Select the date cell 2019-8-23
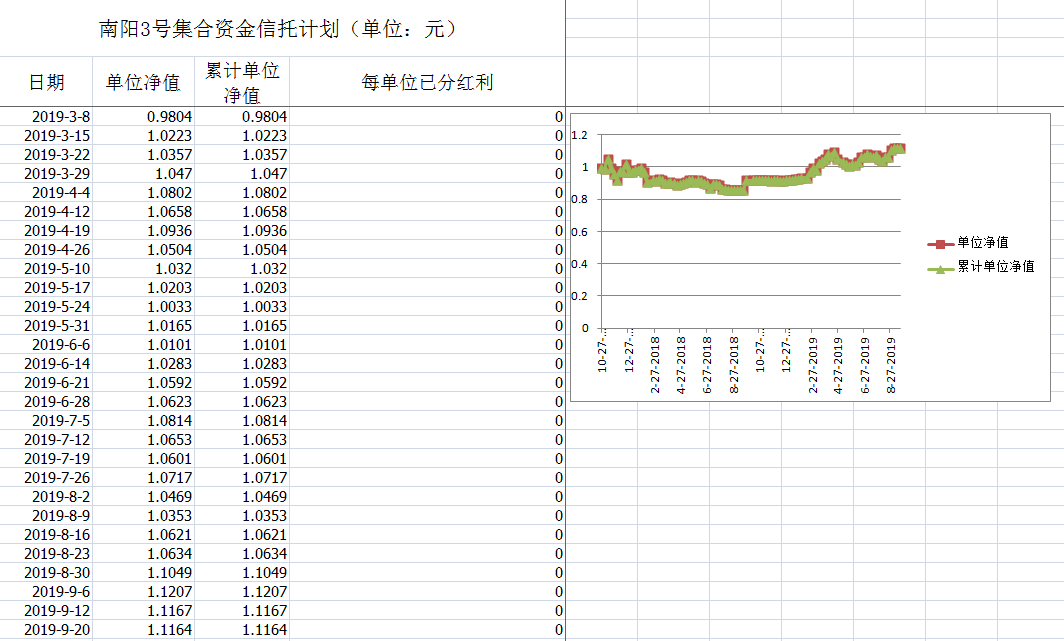 pos(46,553)
